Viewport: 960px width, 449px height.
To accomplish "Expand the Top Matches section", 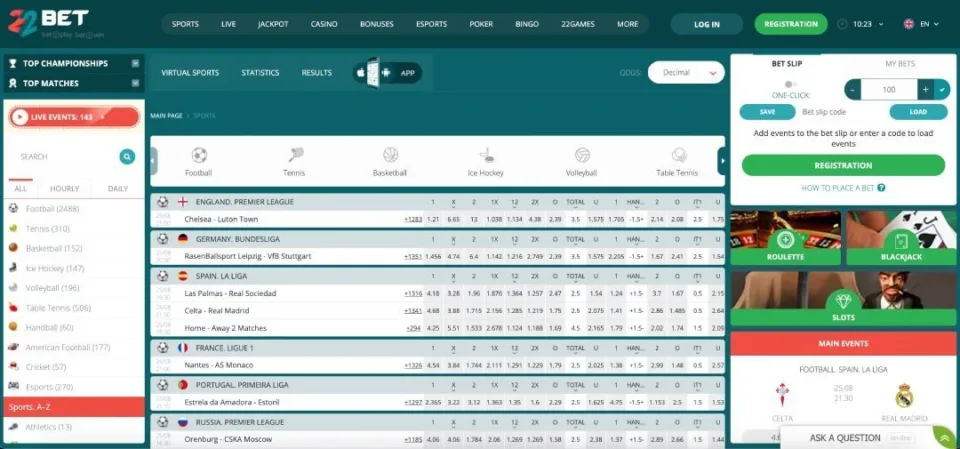I will point(136,83).
